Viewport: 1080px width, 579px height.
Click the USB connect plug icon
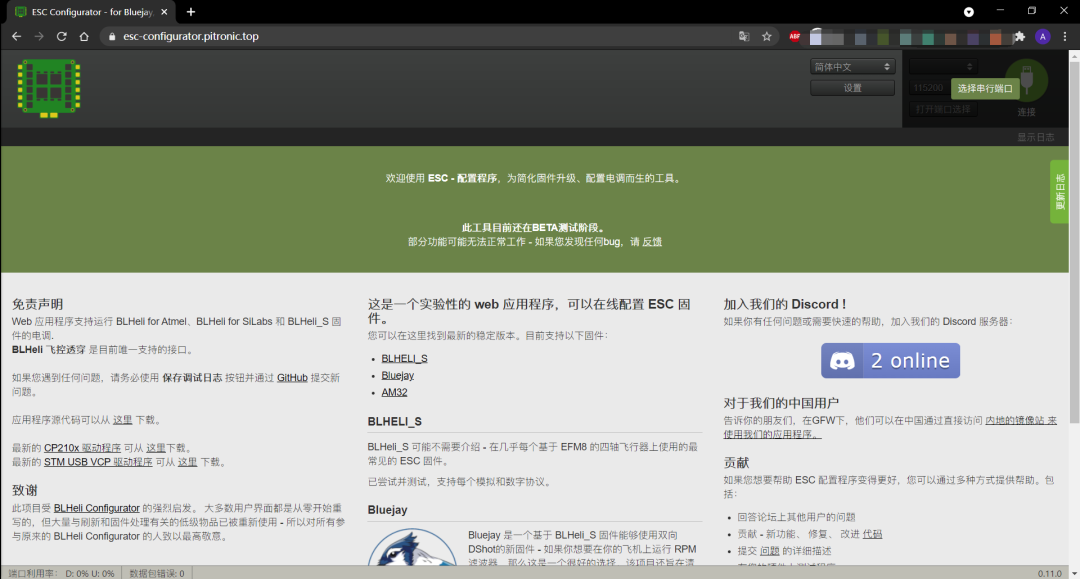(1026, 80)
